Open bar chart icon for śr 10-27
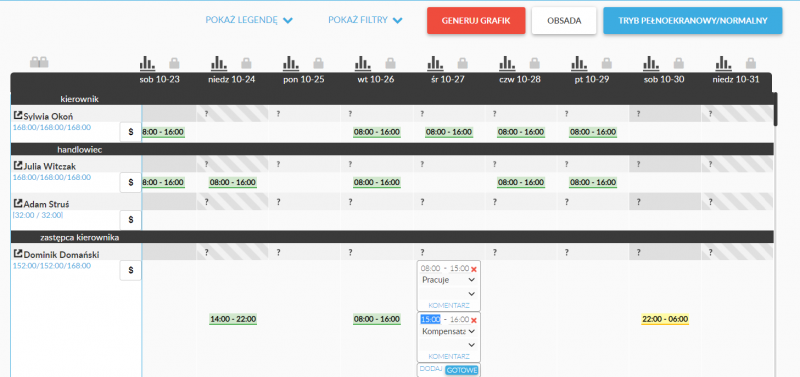The height and width of the screenshot is (377, 800). 435,63
